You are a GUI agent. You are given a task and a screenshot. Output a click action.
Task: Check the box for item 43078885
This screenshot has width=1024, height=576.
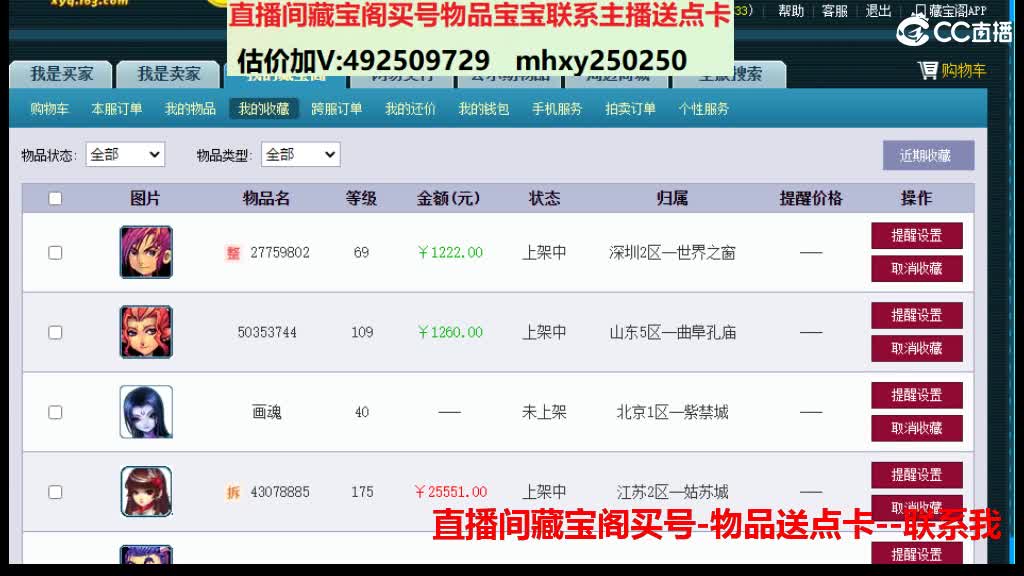click(x=56, y=492)
